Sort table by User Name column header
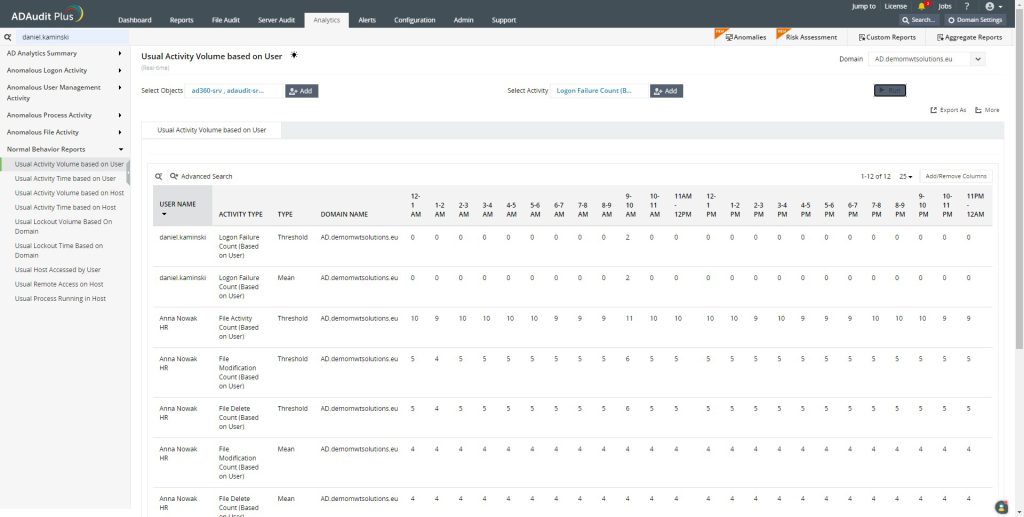 click(x=178, y=204)
